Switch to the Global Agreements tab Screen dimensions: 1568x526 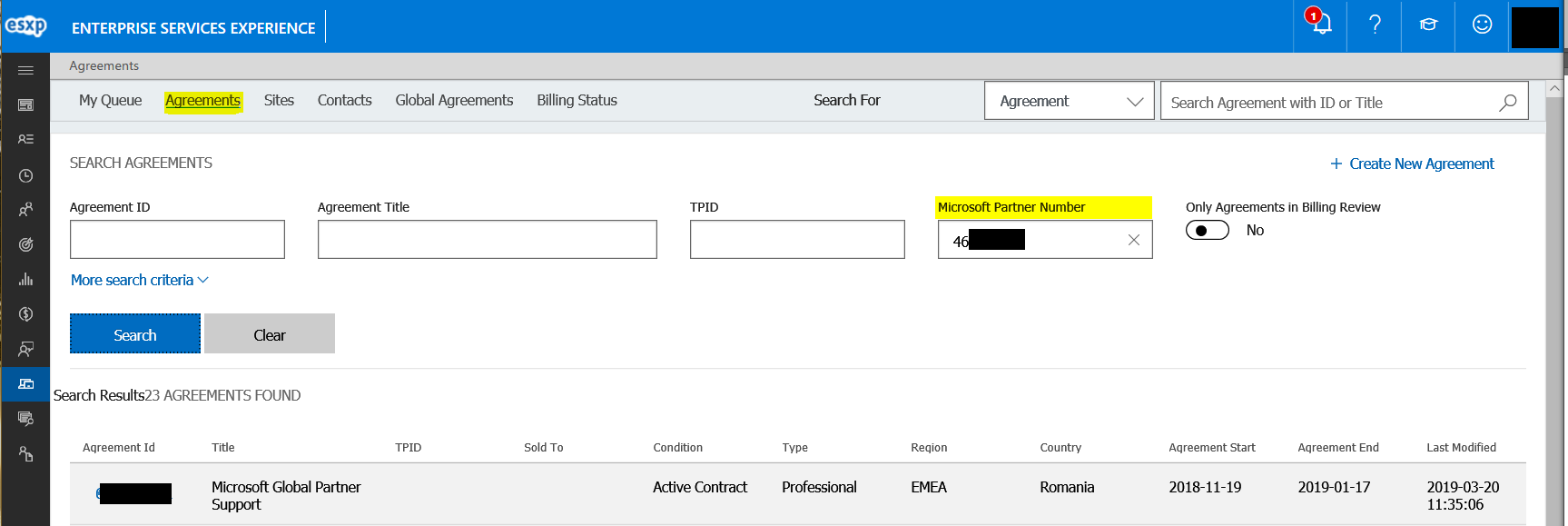coord(454,100)
